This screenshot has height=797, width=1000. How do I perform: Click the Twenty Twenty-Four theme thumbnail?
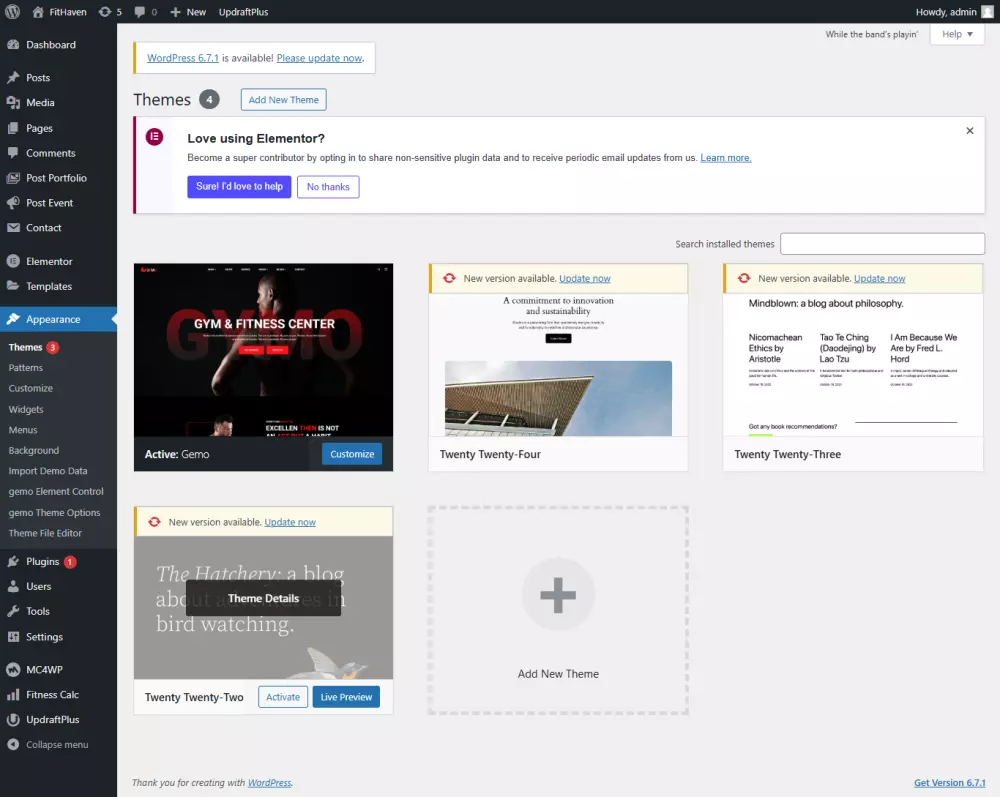point(558,365)
